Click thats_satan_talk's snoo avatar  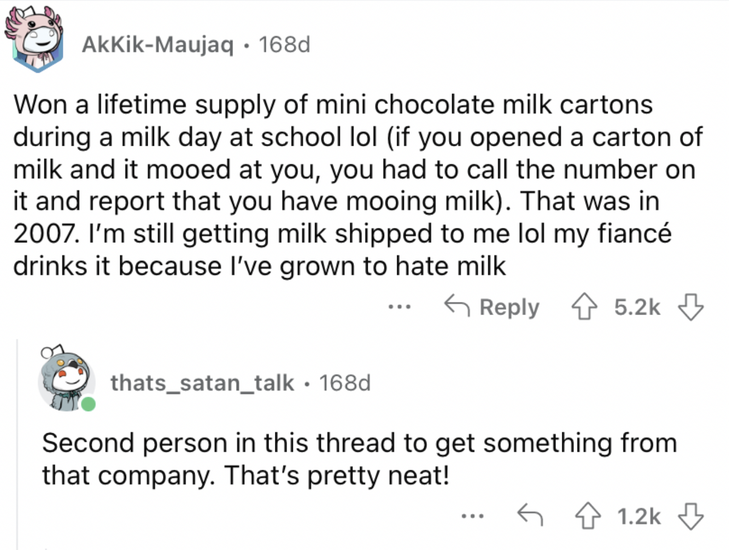click(66, 383)
